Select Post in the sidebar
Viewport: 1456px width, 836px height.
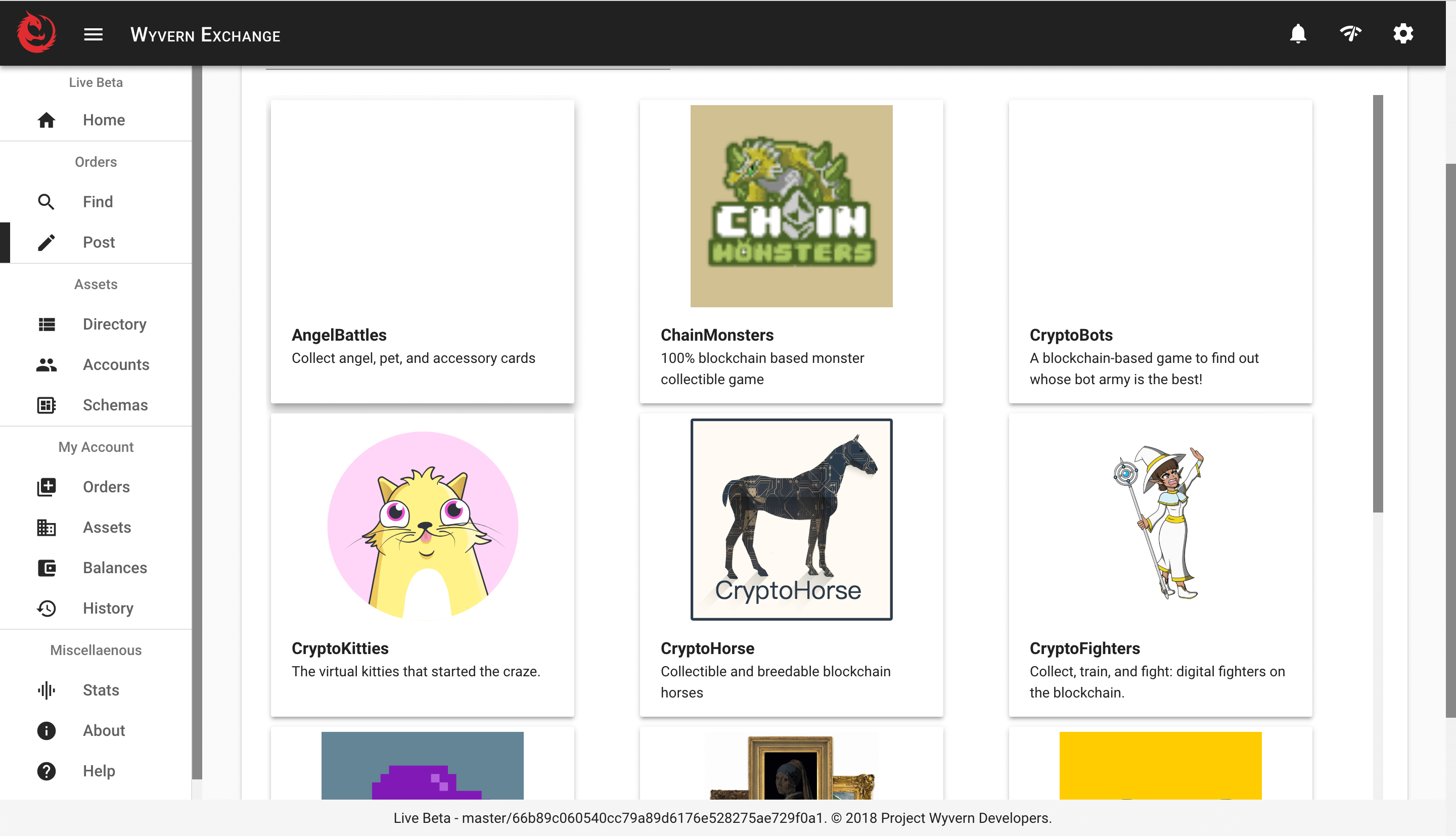click(96, 242)
